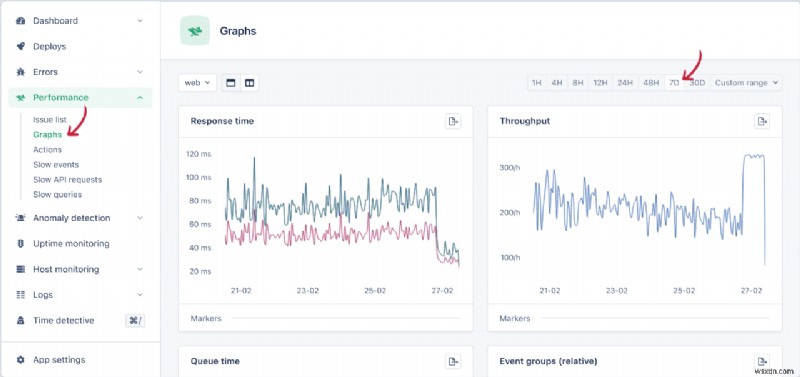Open Issue list under Performance
Screen dimensions: 800x377
click(x=50, y=120)
